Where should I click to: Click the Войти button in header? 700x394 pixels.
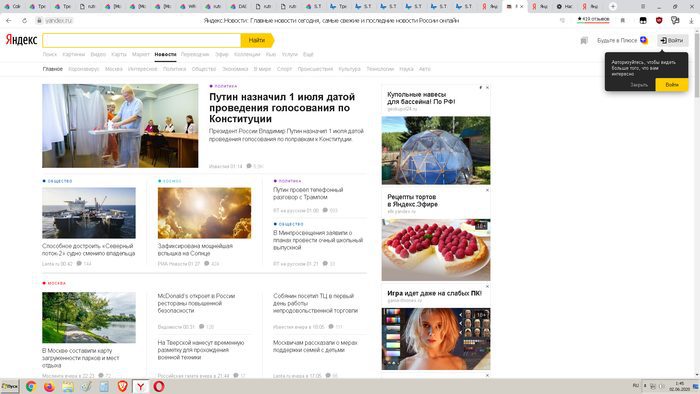tap(672, 40)
